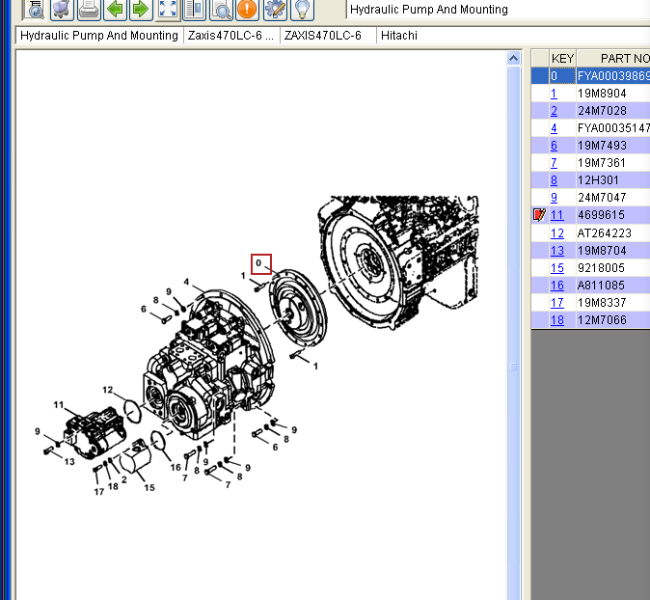This screenshot has width=650, height=600.
Task: Click the Hydraulic Pump And Mounting breadcrumb
Action: pyautogui.click(x=99, y=35)
